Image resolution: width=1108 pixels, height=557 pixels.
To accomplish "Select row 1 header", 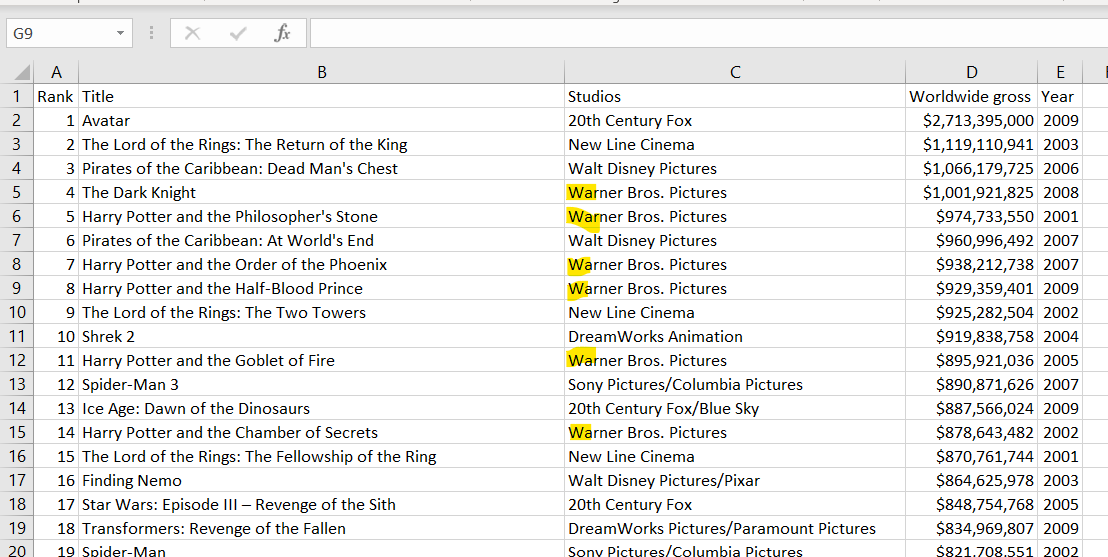I will click(17, 96).
